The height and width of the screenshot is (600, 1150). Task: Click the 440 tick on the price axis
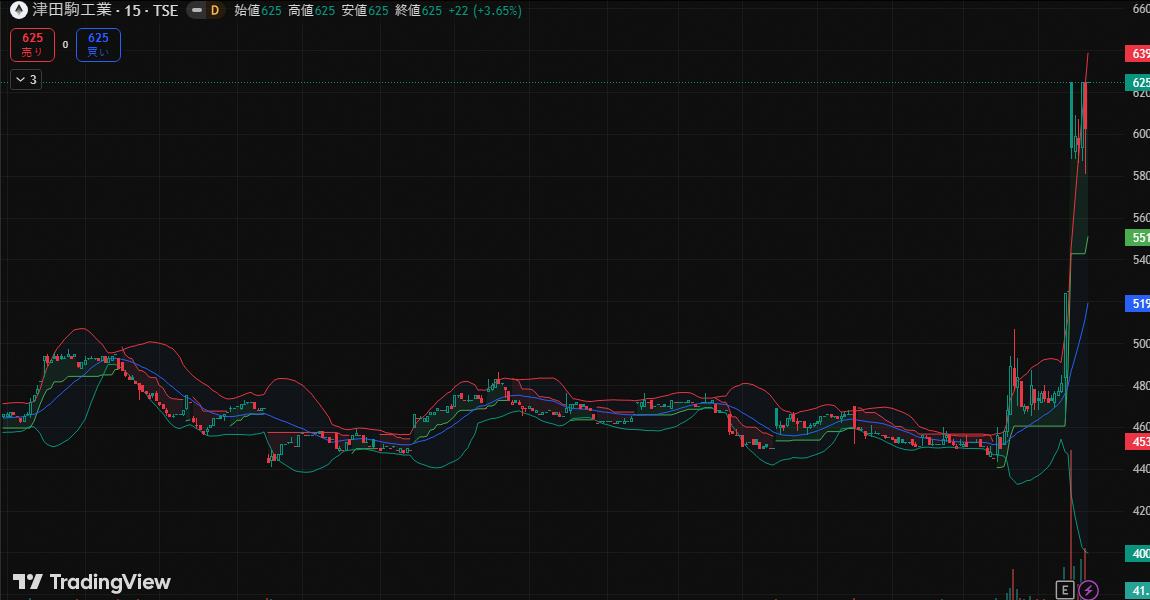click(1140, 469)
